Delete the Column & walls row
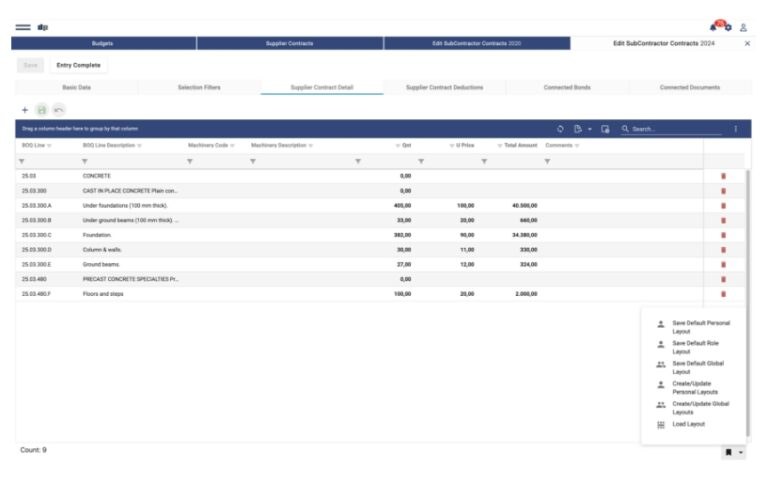This screenshot has width=768, height=483. pyautogui.click(x=723, y=250)
